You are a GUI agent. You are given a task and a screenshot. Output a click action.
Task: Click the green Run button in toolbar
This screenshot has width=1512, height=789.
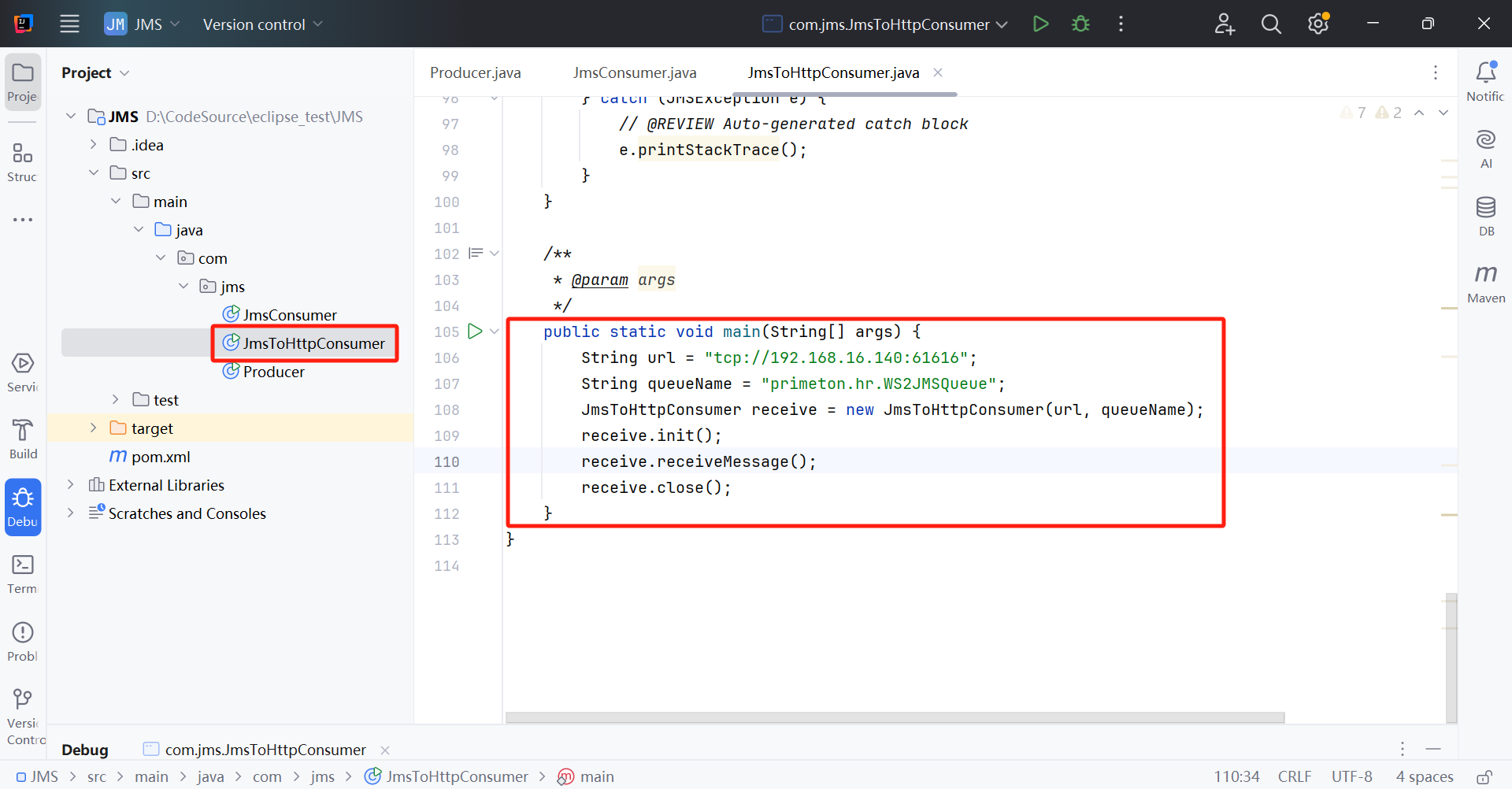1040,24
